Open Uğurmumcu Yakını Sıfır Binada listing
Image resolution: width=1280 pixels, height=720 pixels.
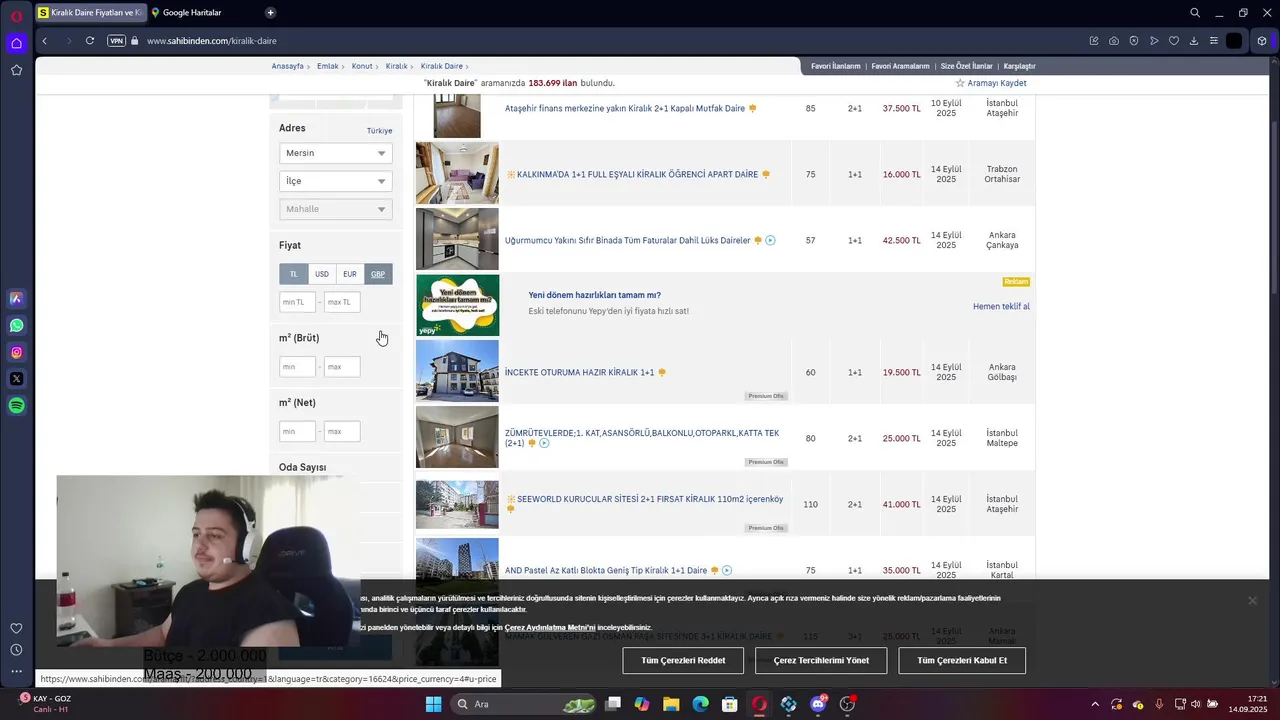[x=627, y=240]
